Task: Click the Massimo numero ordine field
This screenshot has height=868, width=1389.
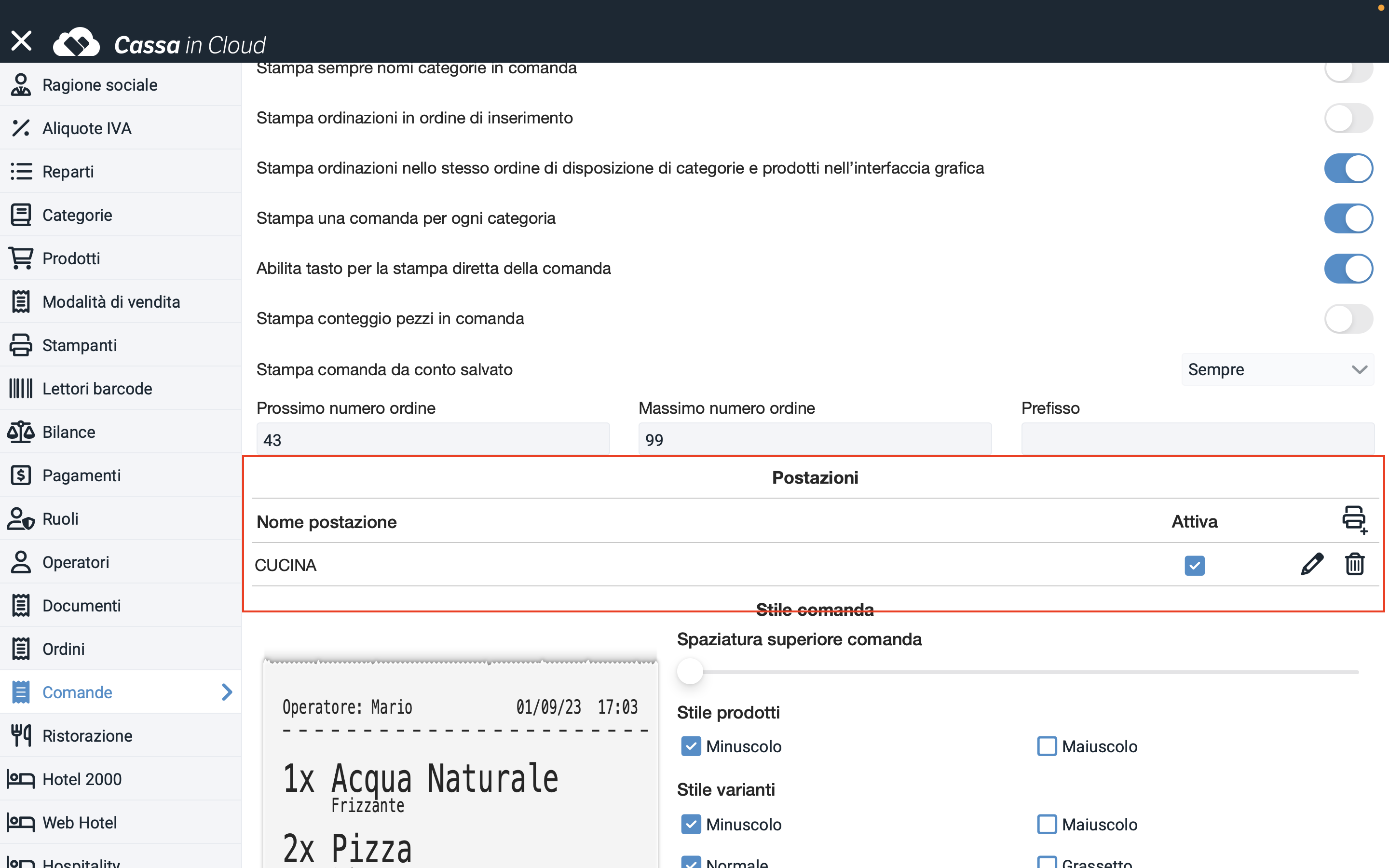Action: point(815,439)
